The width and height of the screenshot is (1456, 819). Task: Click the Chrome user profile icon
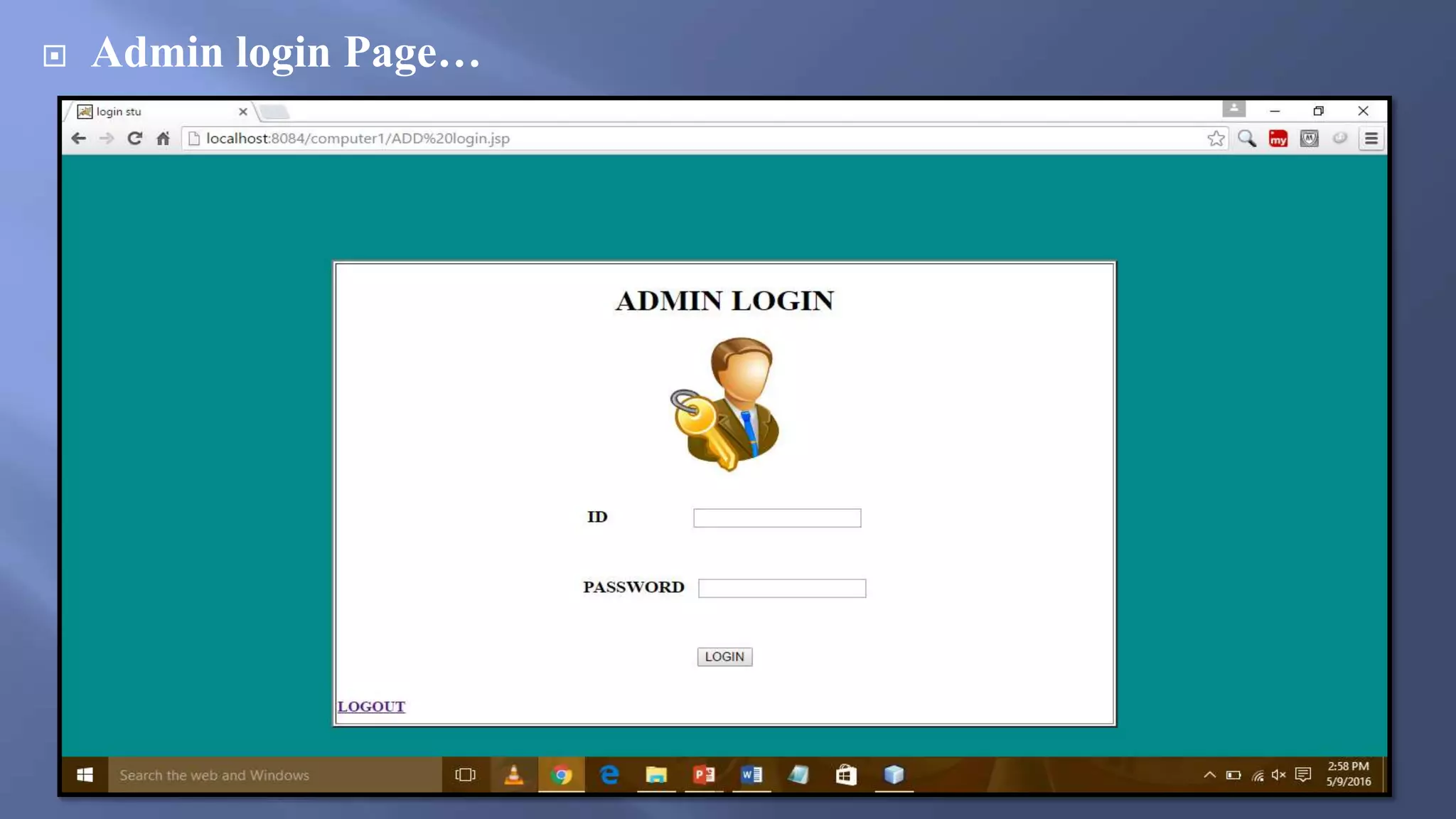tap(1234, 109)
